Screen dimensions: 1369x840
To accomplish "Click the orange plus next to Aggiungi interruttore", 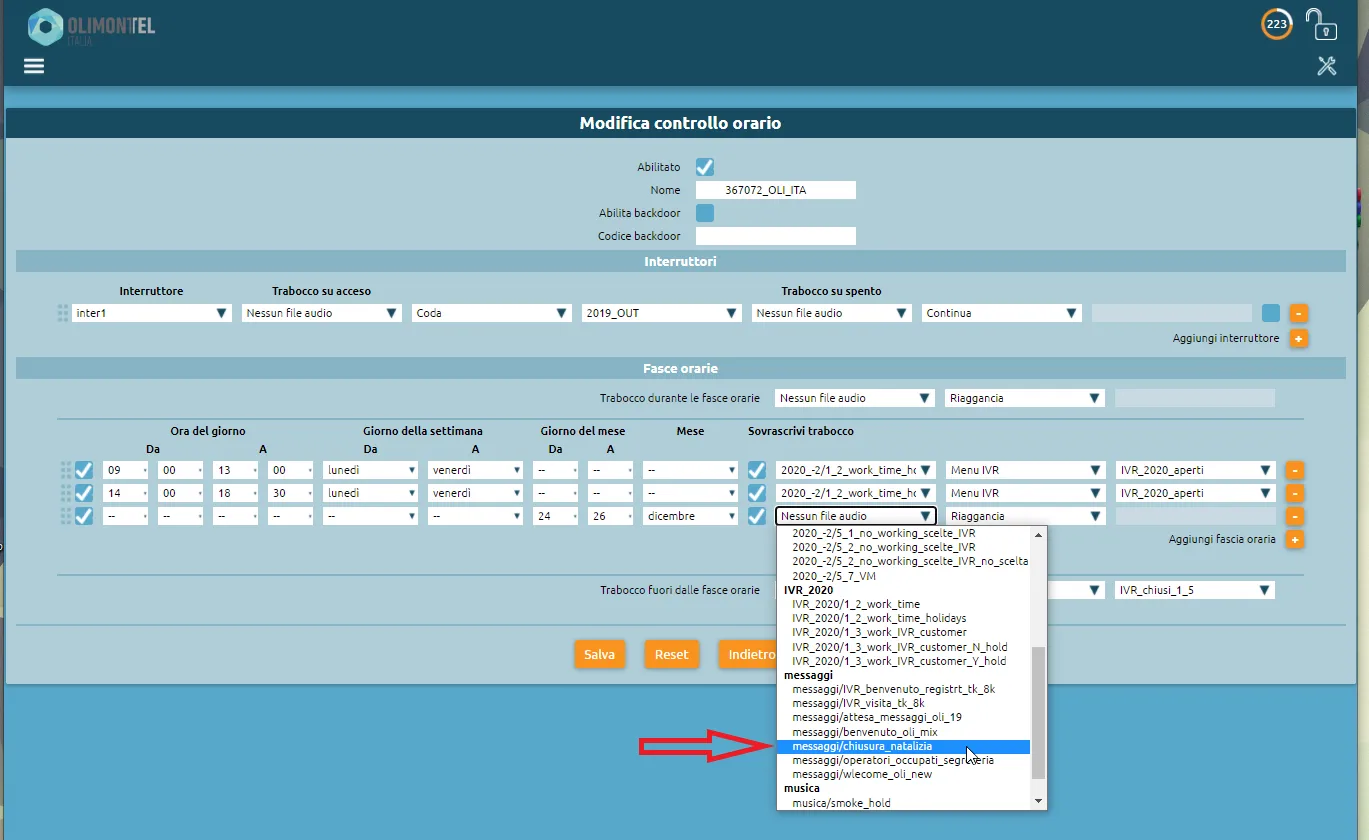I will point(1298,339).
